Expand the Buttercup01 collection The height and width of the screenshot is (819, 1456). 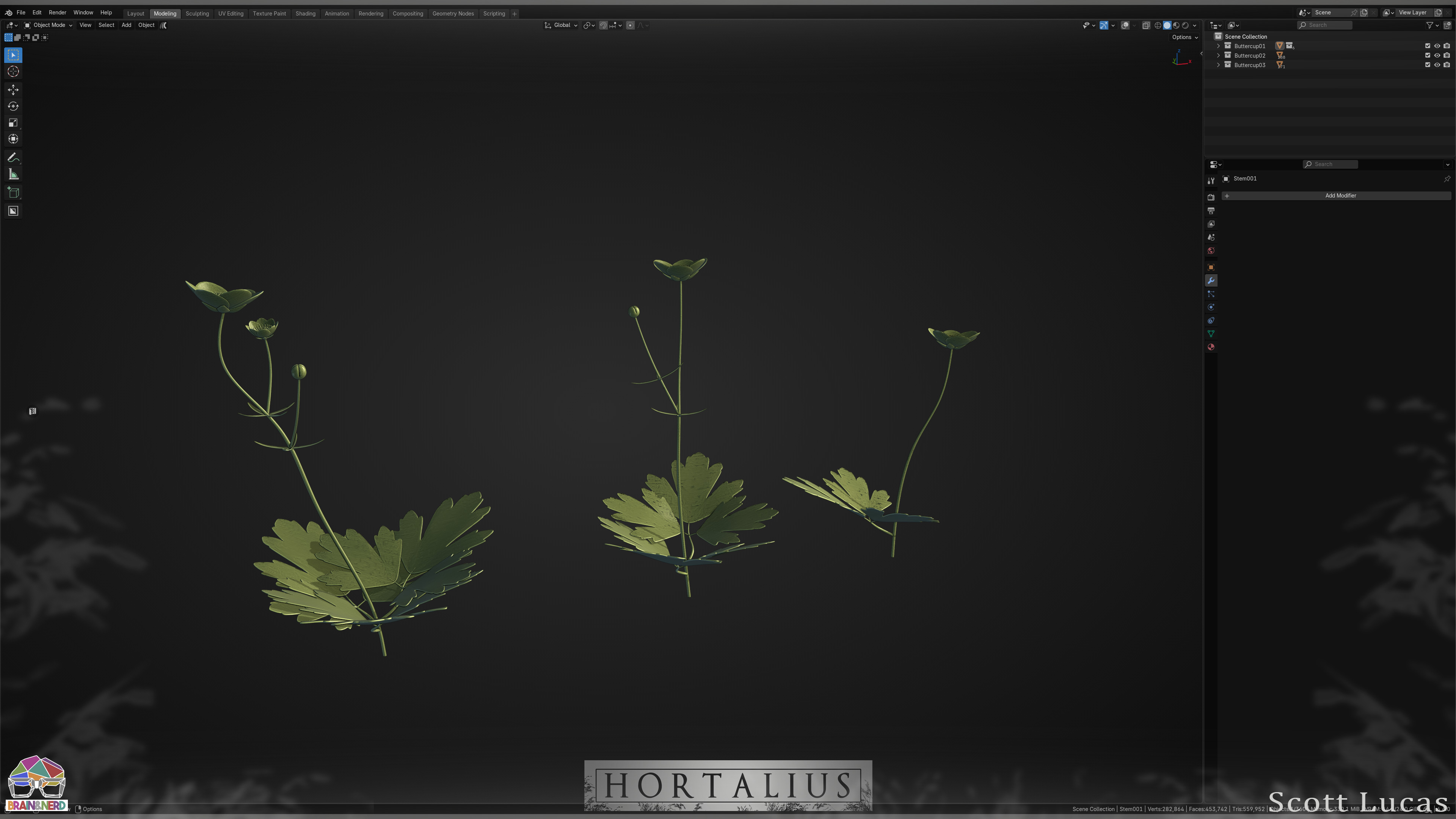[x=1218, y=46]
